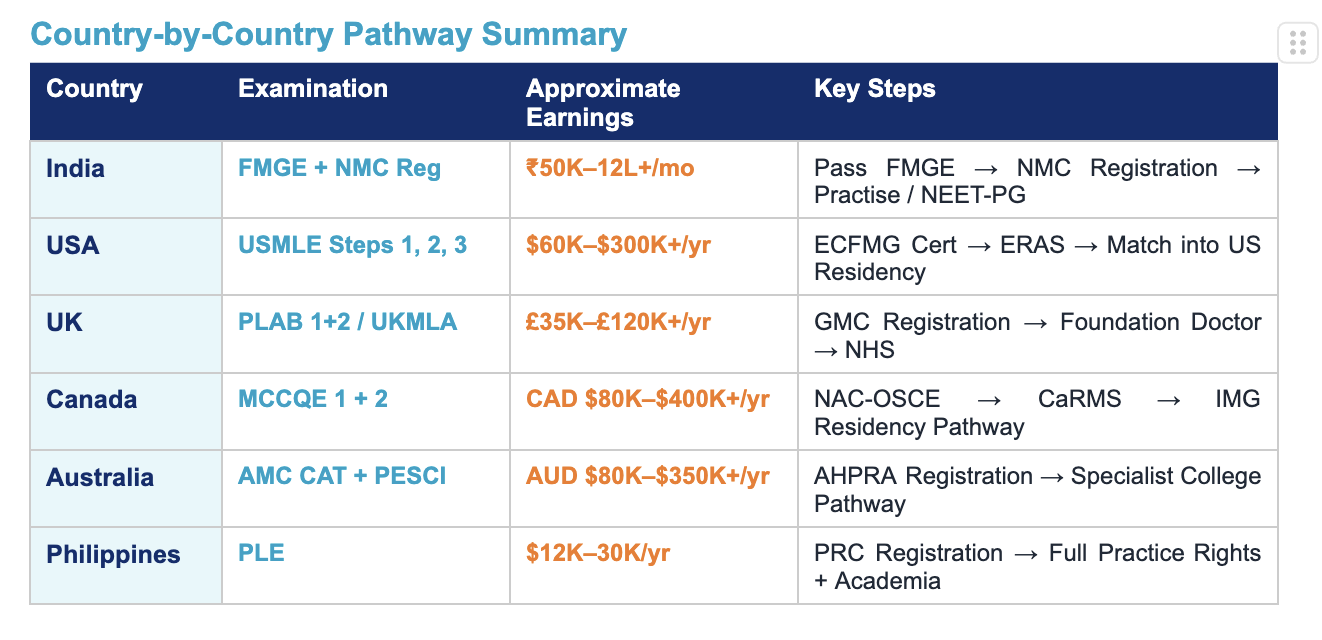The width and height of the screenshot is (1322, 640).
Task: Click the Philippines country cell
Action: click(113, 554)
